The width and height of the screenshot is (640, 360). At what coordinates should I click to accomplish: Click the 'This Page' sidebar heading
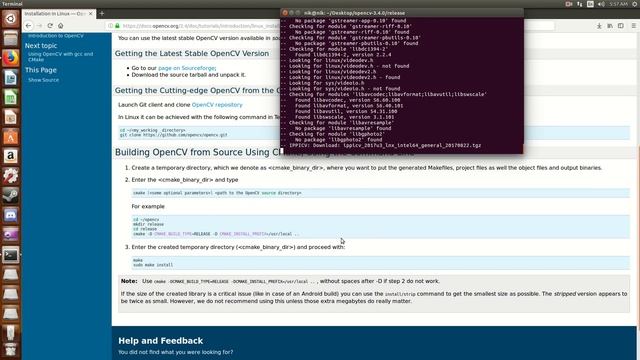click(41, 70)
